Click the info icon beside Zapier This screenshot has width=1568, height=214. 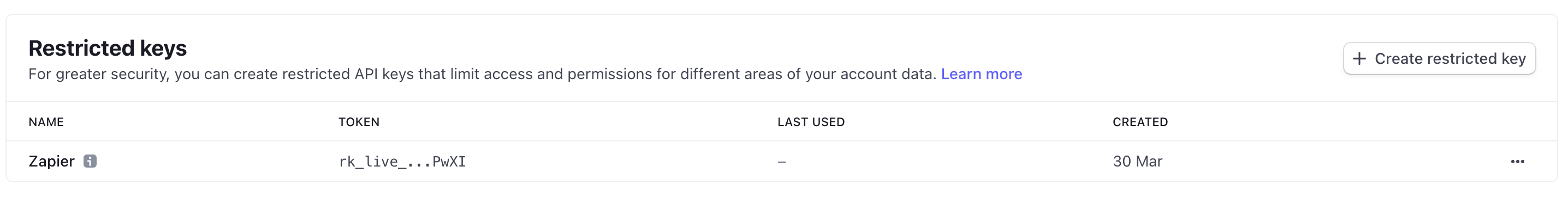90,161
